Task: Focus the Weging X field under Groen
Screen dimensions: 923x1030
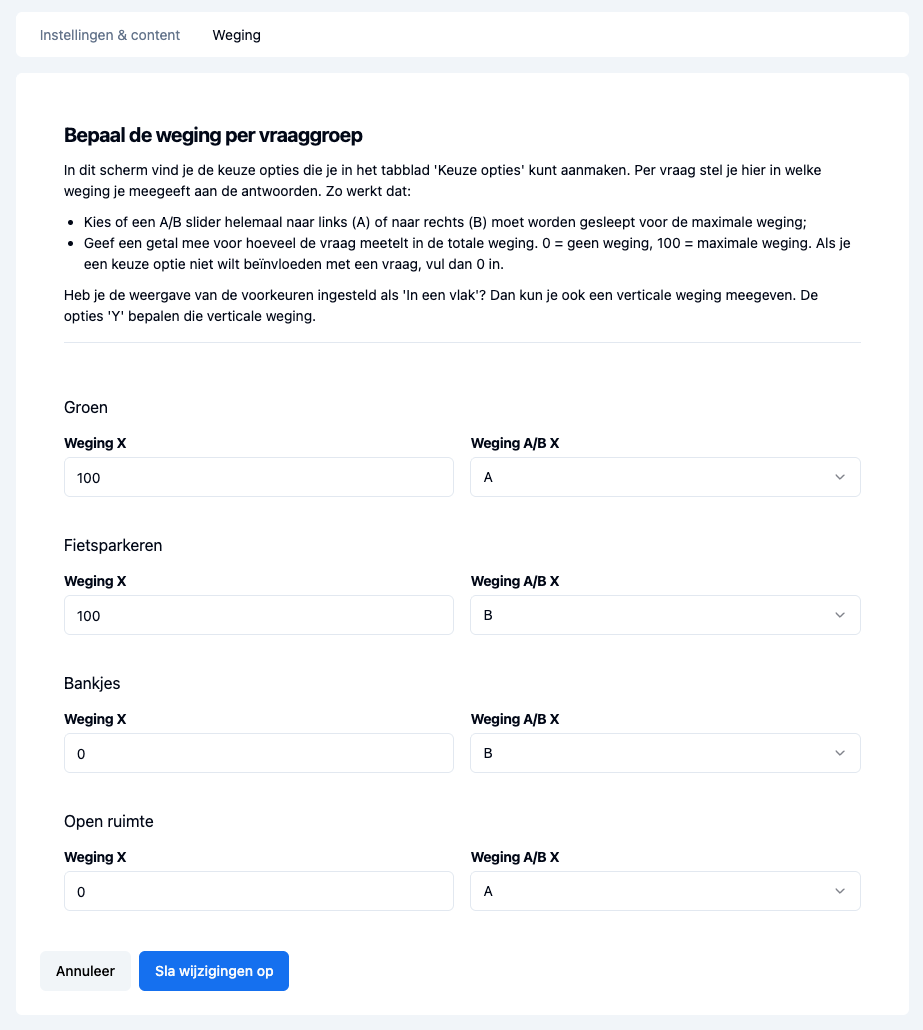Action: (x=259, y=478)
